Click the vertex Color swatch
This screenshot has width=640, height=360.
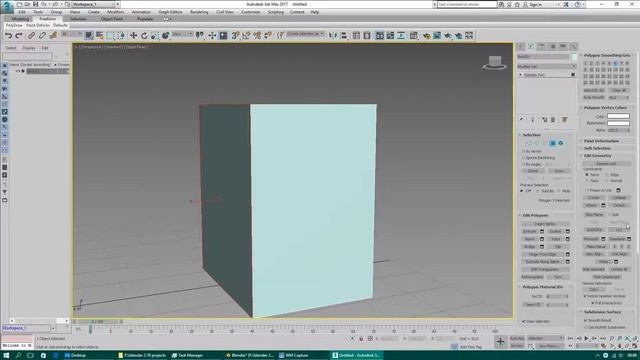coord(618,116)
